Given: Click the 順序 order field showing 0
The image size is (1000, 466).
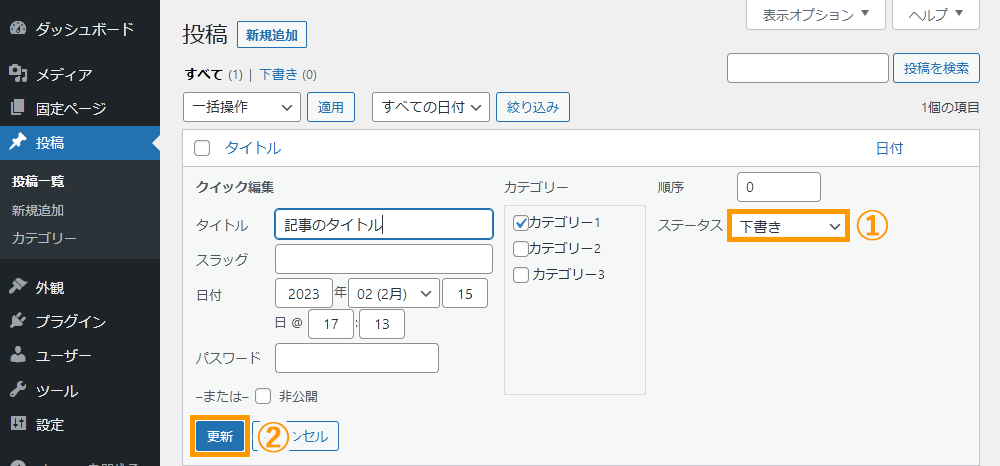Looking at the screenshot, I should coord(779,187).
